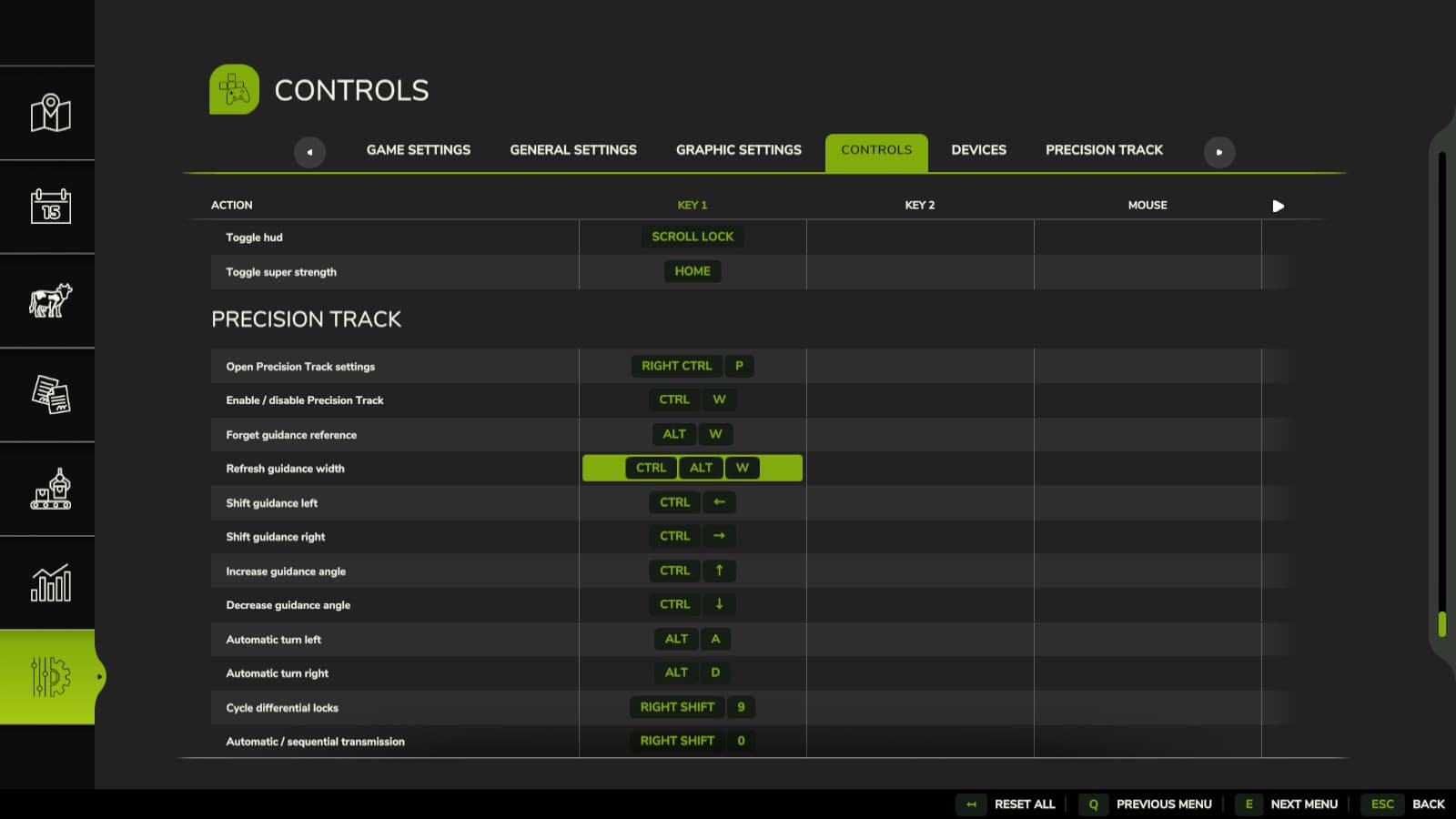
Task: Click Mouse cell for Toggle hud
Action: tap(1148, 238)
